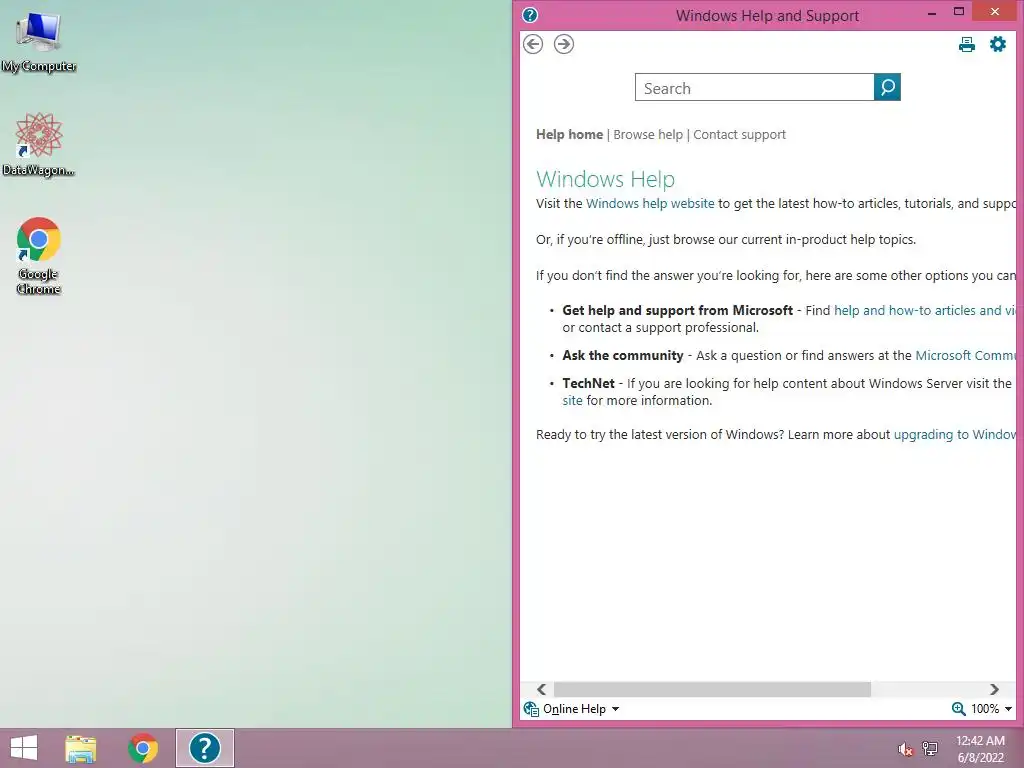Viewport: 1024px width, 768px height.
Task: Open the Windows help website link
Action: coord(650,204)
